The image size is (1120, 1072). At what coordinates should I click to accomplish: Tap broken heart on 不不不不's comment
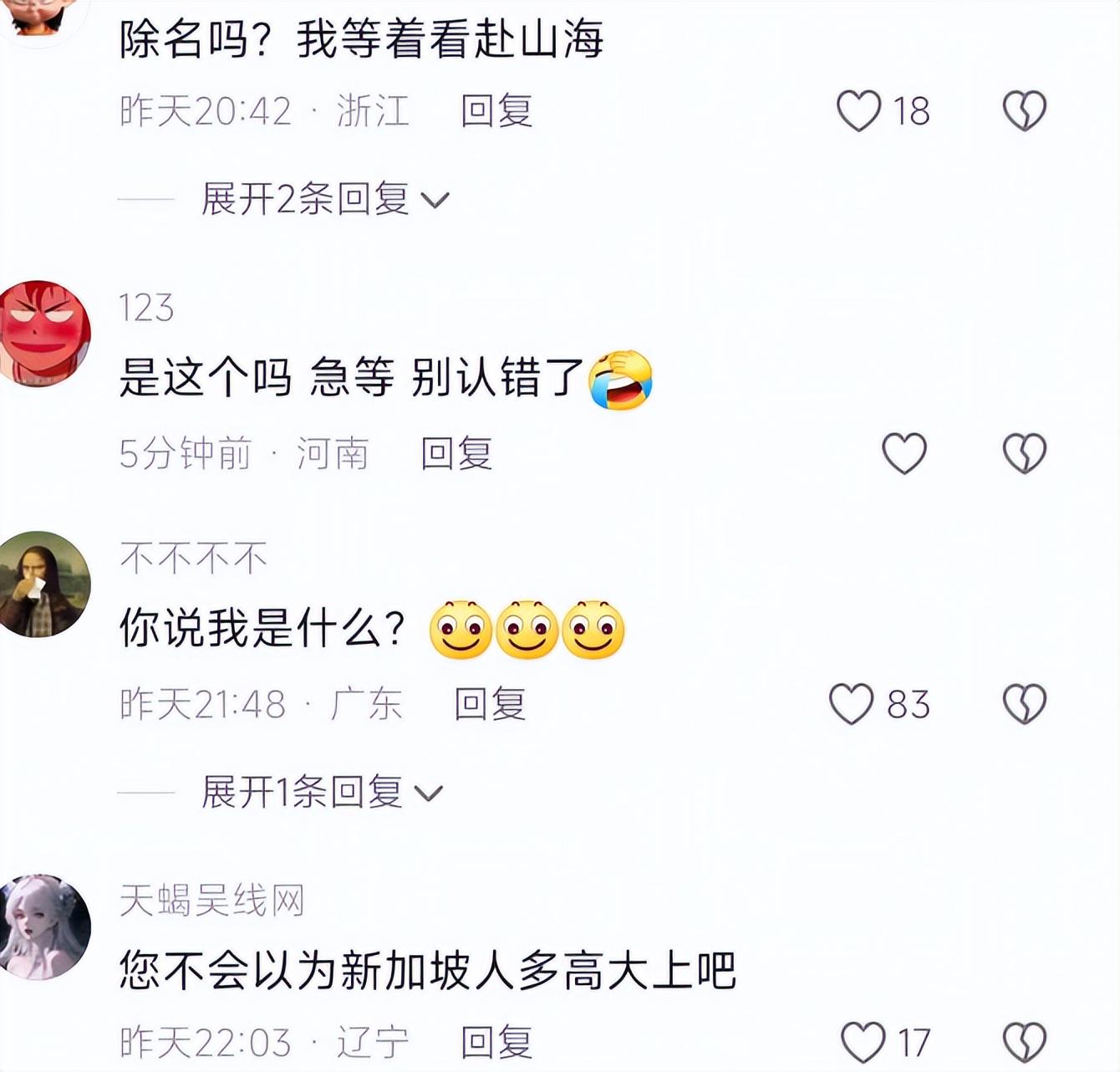1025,704
